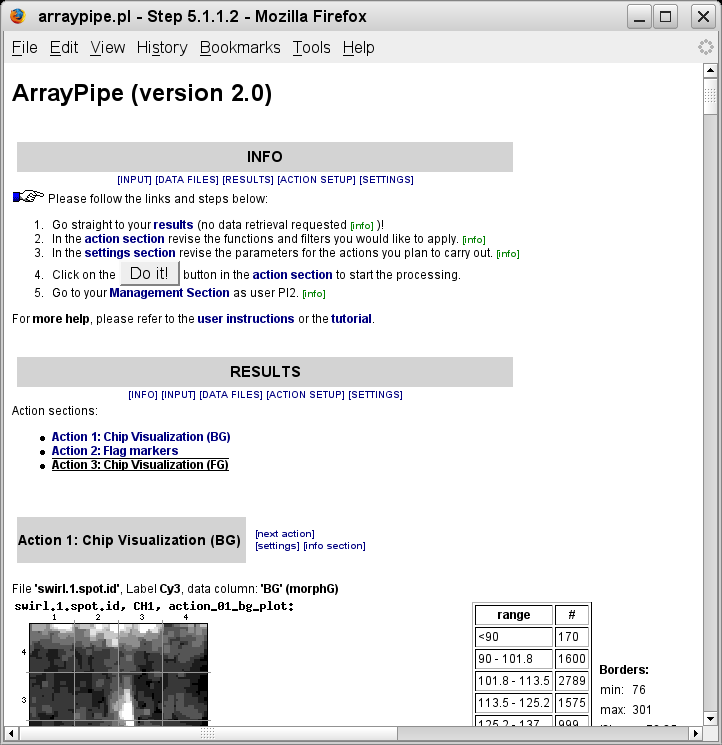The width and height of the screenshot is (722, 745).
Task: Click the '2789' count cell
Action: tap(571, 680)
